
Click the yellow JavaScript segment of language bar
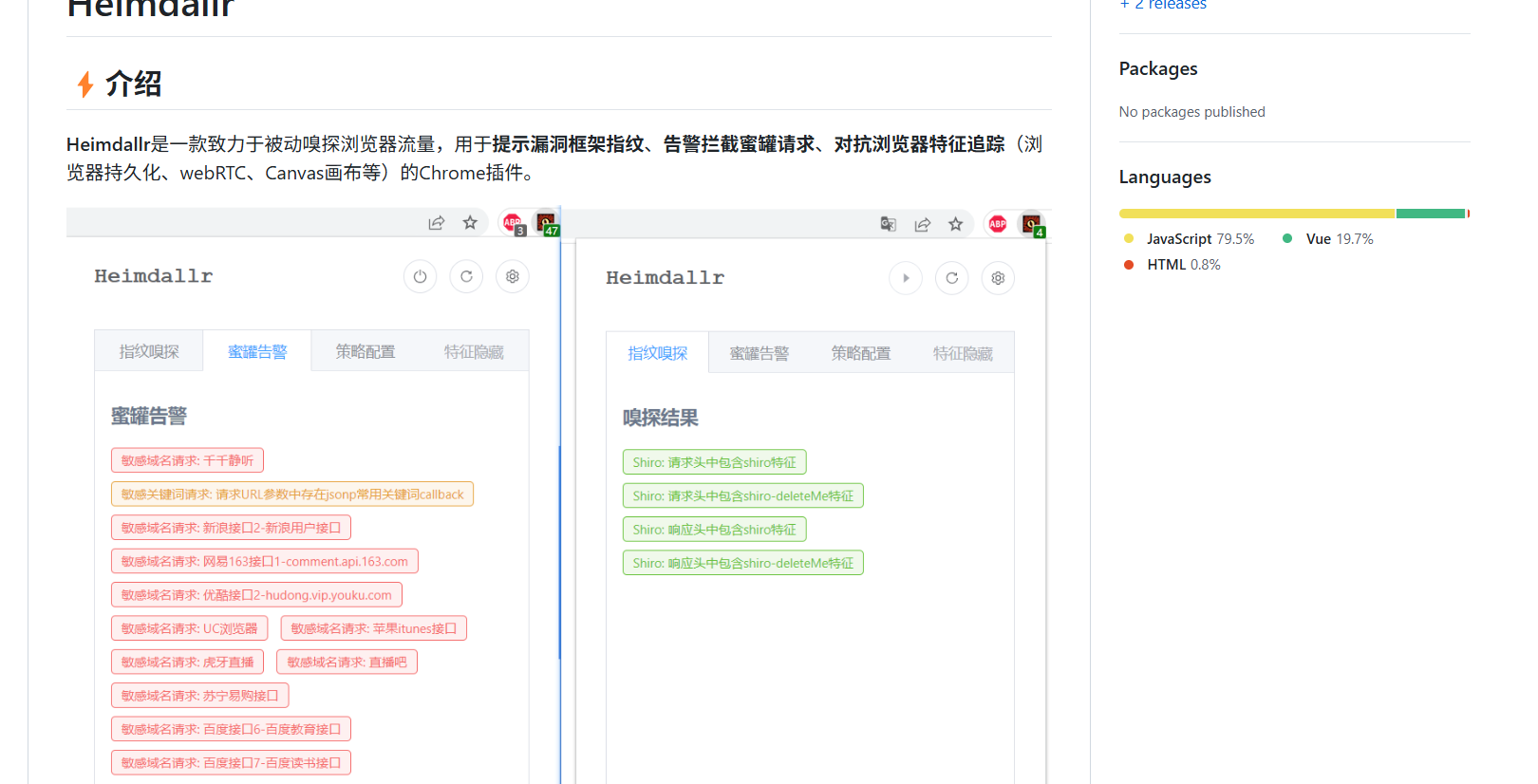pos(1257,214)
